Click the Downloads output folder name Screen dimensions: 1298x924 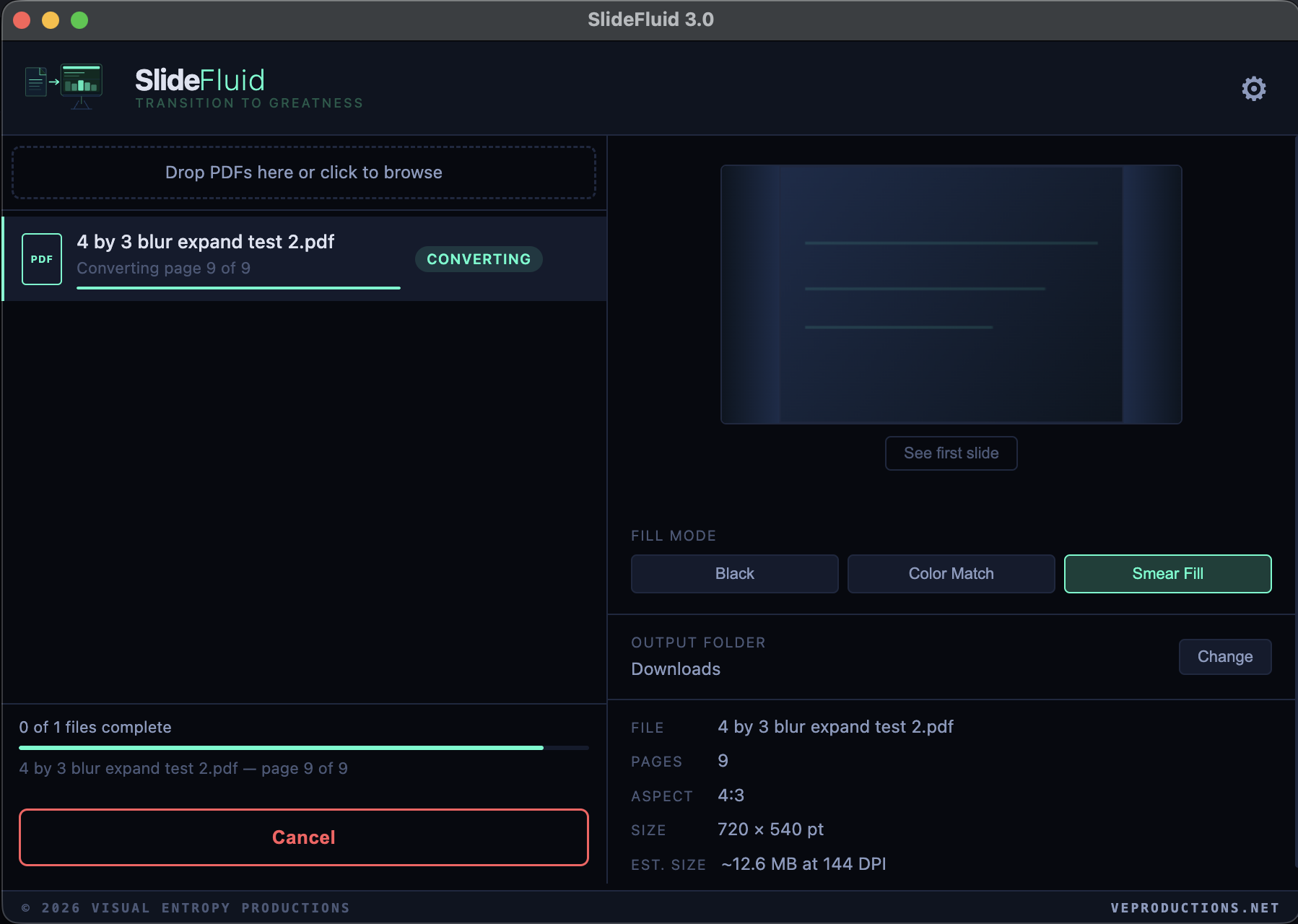(676, 669)
